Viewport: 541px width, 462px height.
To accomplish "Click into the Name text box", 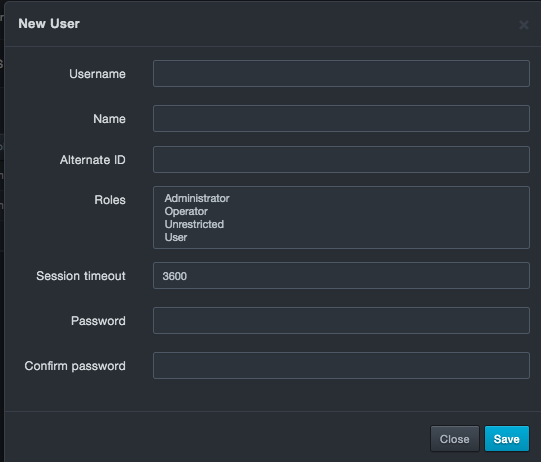I will [x=341, y=118].
